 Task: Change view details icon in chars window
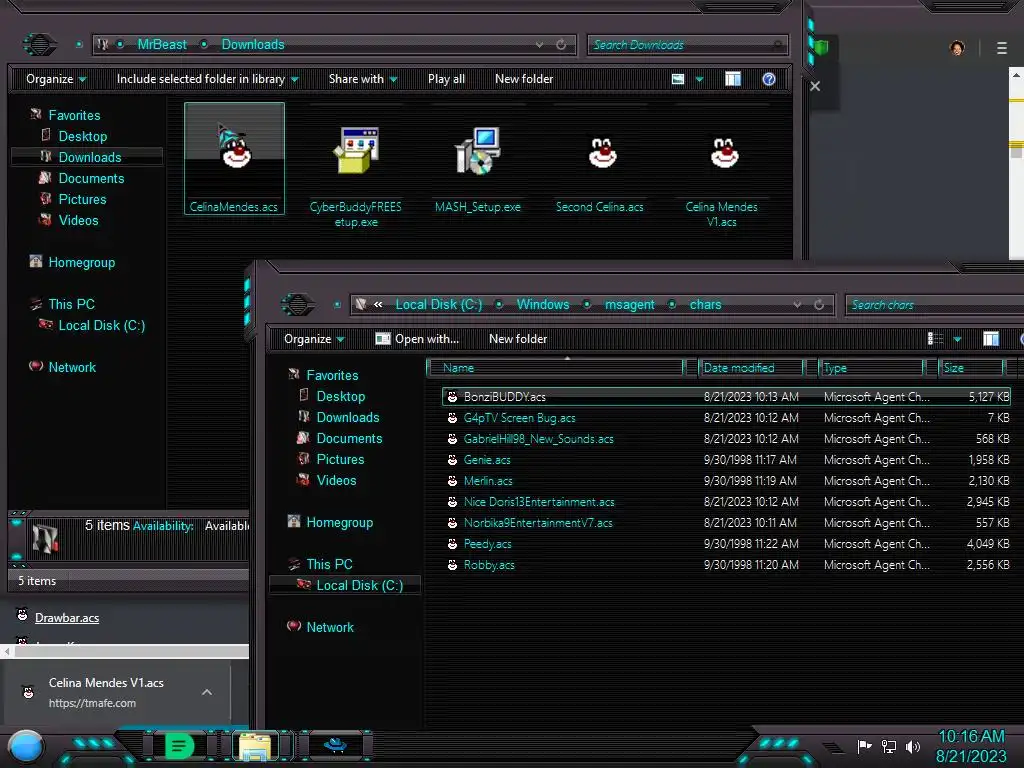[935, 338]
